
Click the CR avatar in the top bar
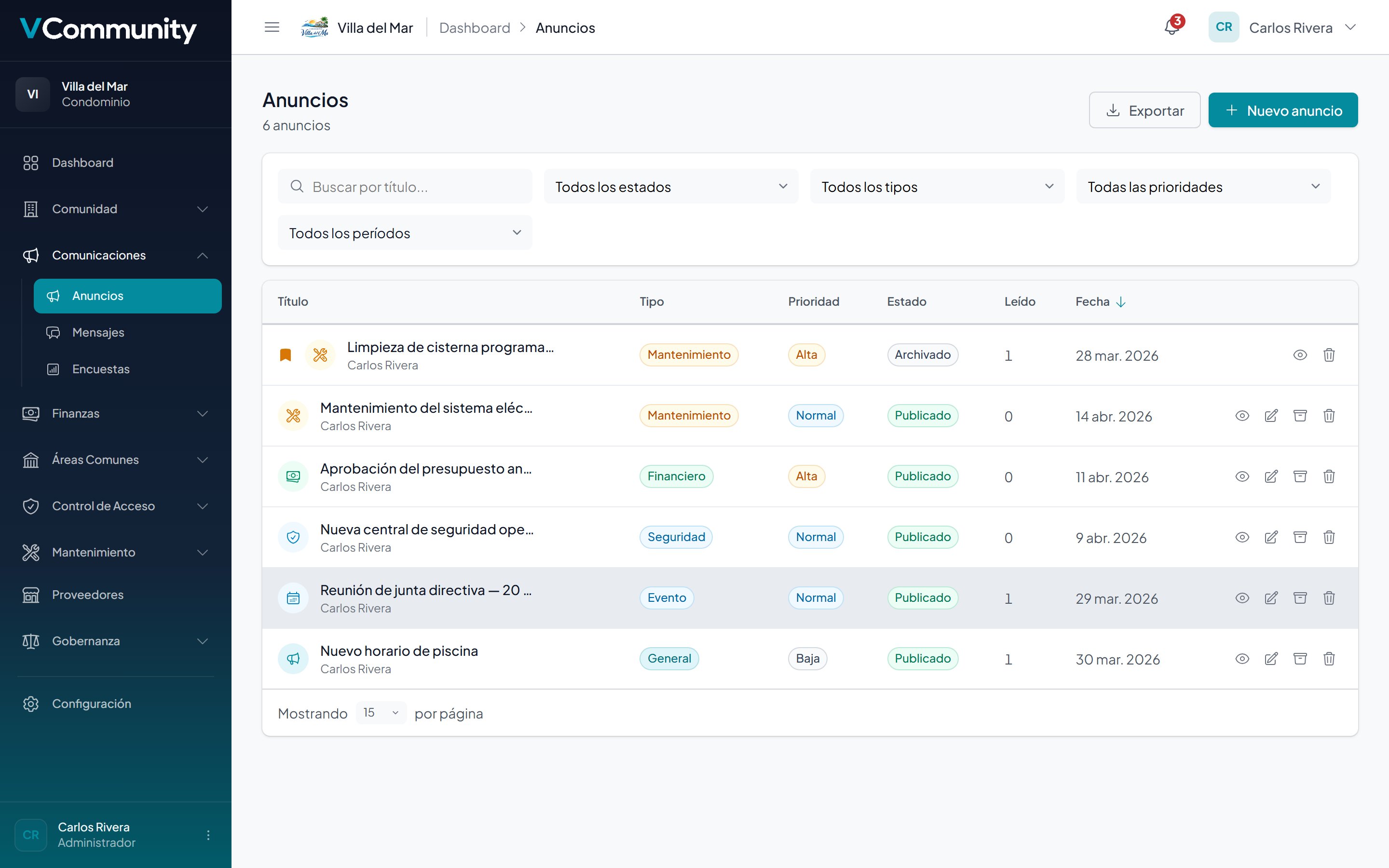(1224, 27)
